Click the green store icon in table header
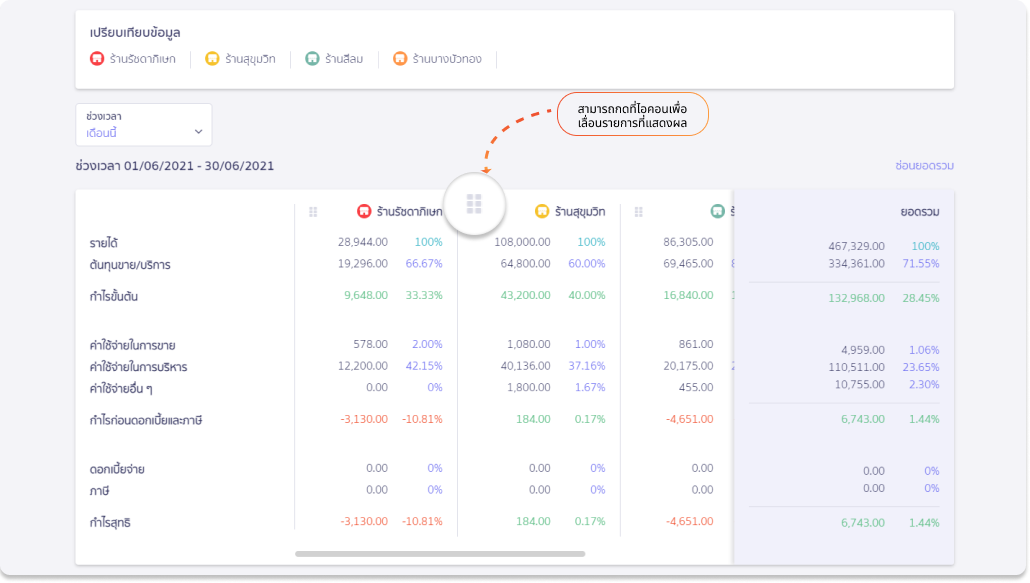 [x=717, y=212]
